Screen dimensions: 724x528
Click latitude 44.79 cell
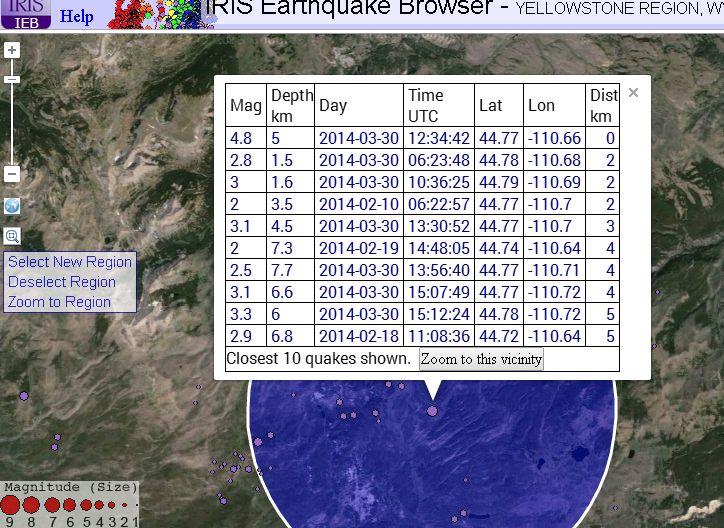[x=499, y=182]
